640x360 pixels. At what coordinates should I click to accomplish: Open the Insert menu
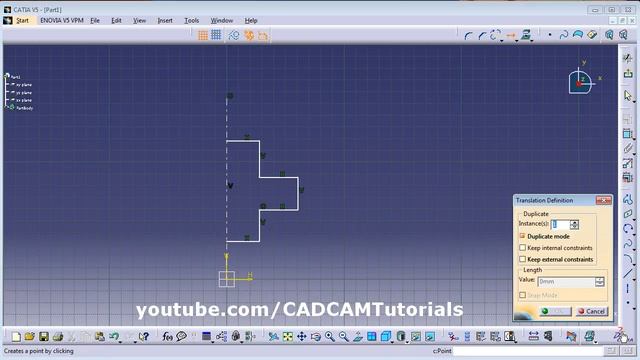165,20
